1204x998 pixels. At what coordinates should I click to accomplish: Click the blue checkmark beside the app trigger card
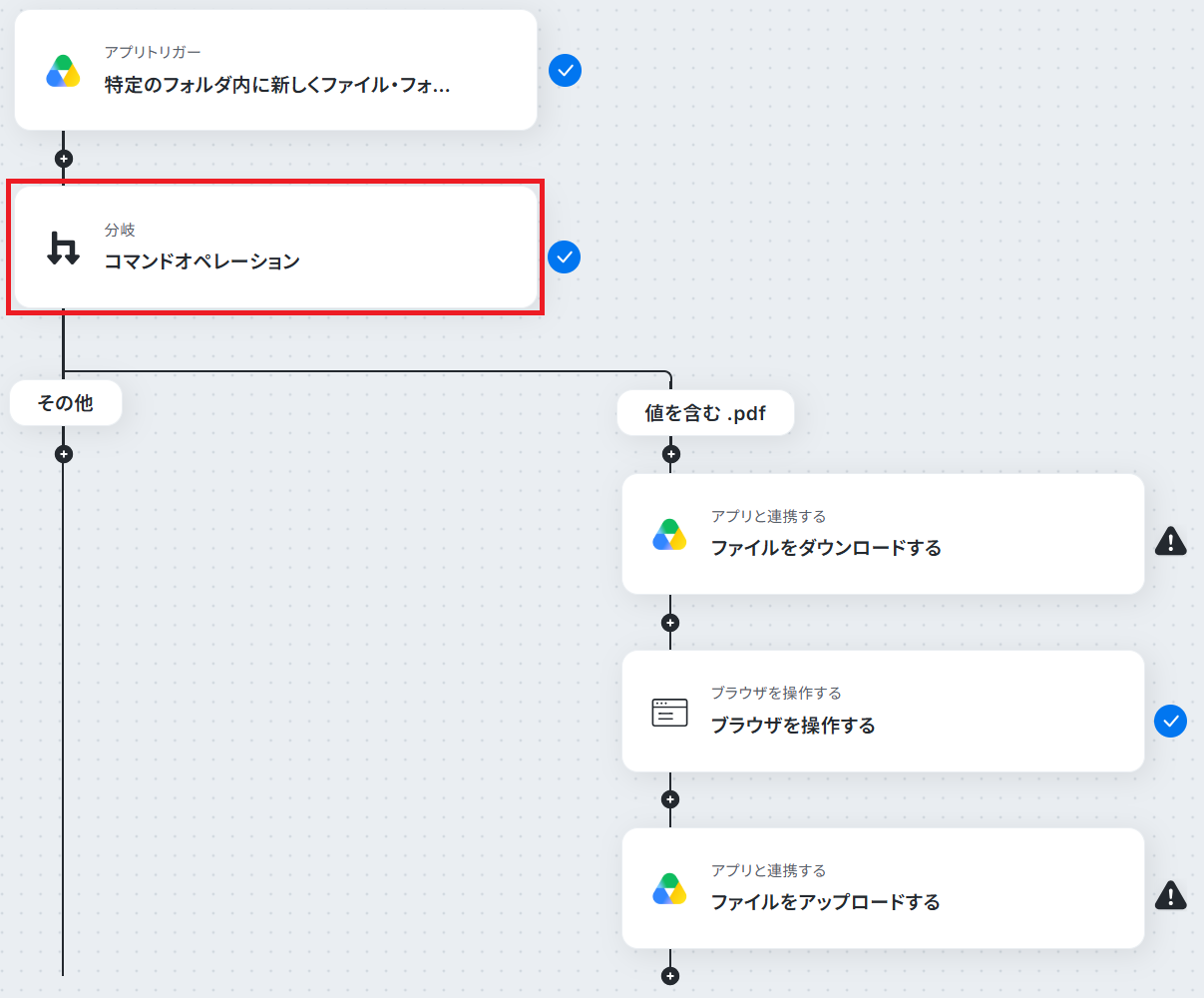click(565, 71)
